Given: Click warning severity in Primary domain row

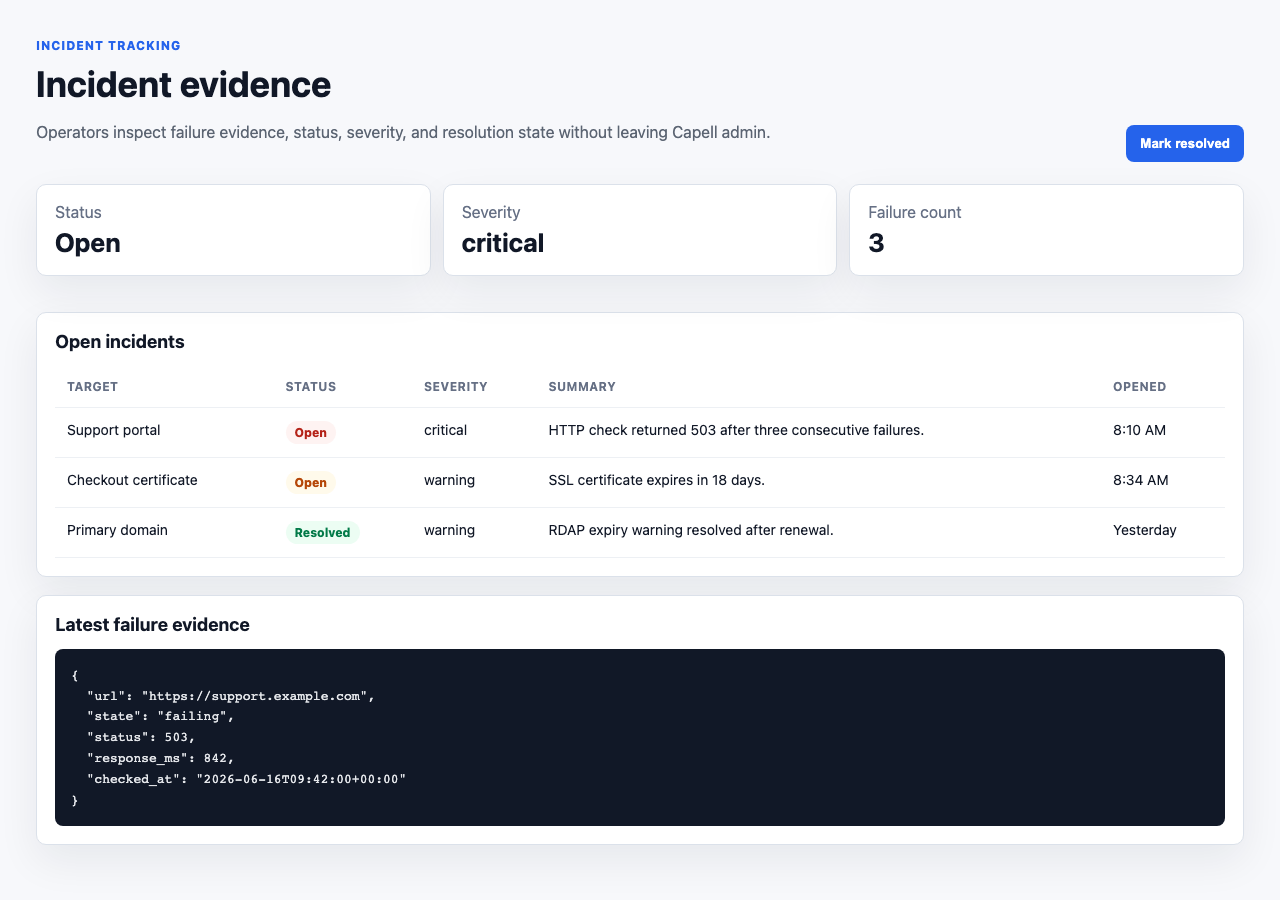Looking at the screenshot, I should pos(450,530).
